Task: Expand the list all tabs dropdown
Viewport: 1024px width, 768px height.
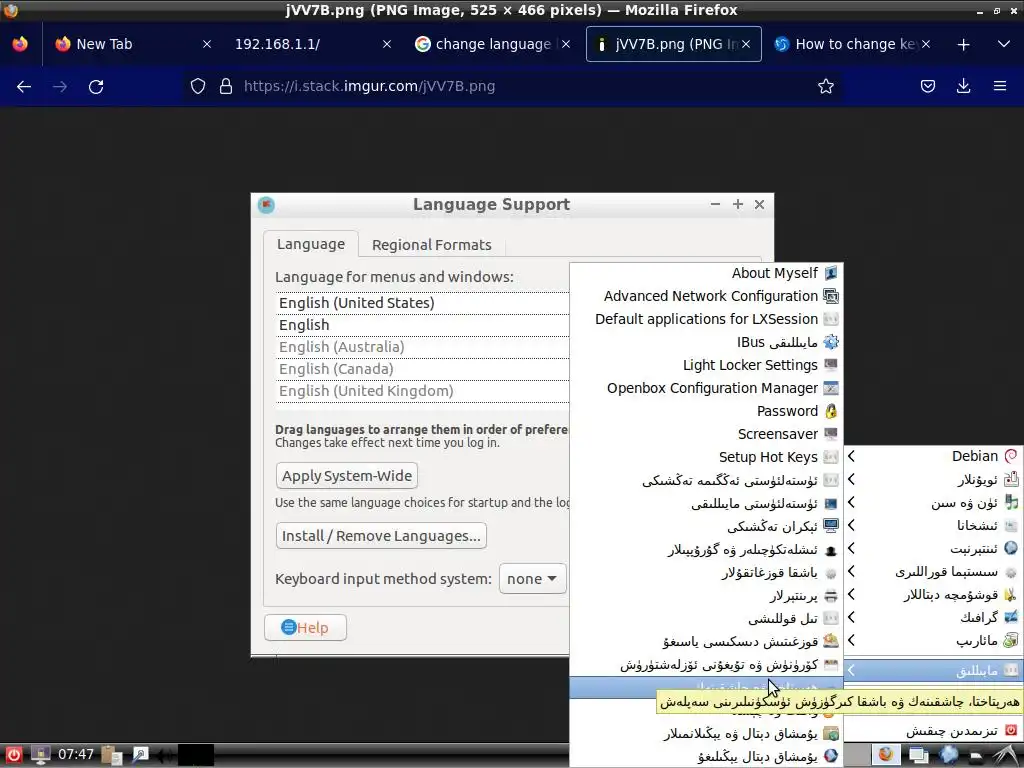Action: (x=1004, y=44)
